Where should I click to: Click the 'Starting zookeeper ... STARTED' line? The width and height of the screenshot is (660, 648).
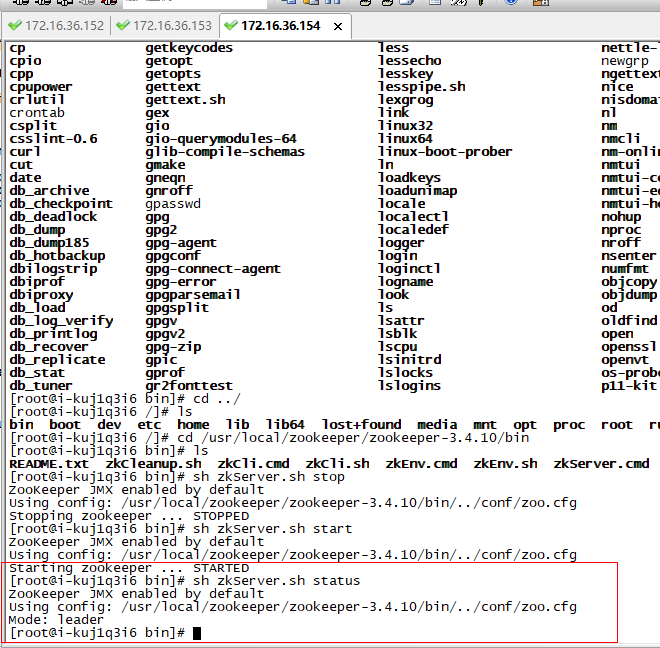point(129,568)
